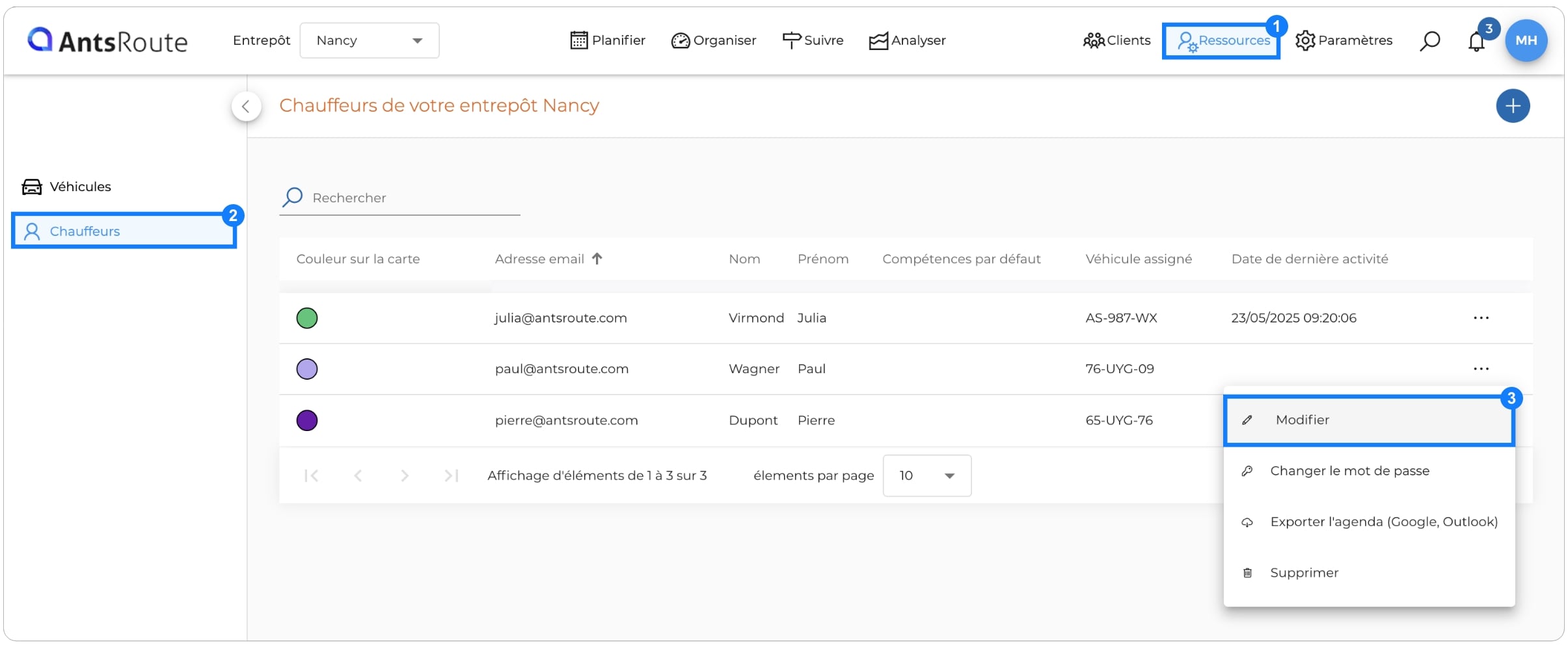Collapse the sidebar with chevron arrow
The image size is (1568, 656).
[246, 107]
